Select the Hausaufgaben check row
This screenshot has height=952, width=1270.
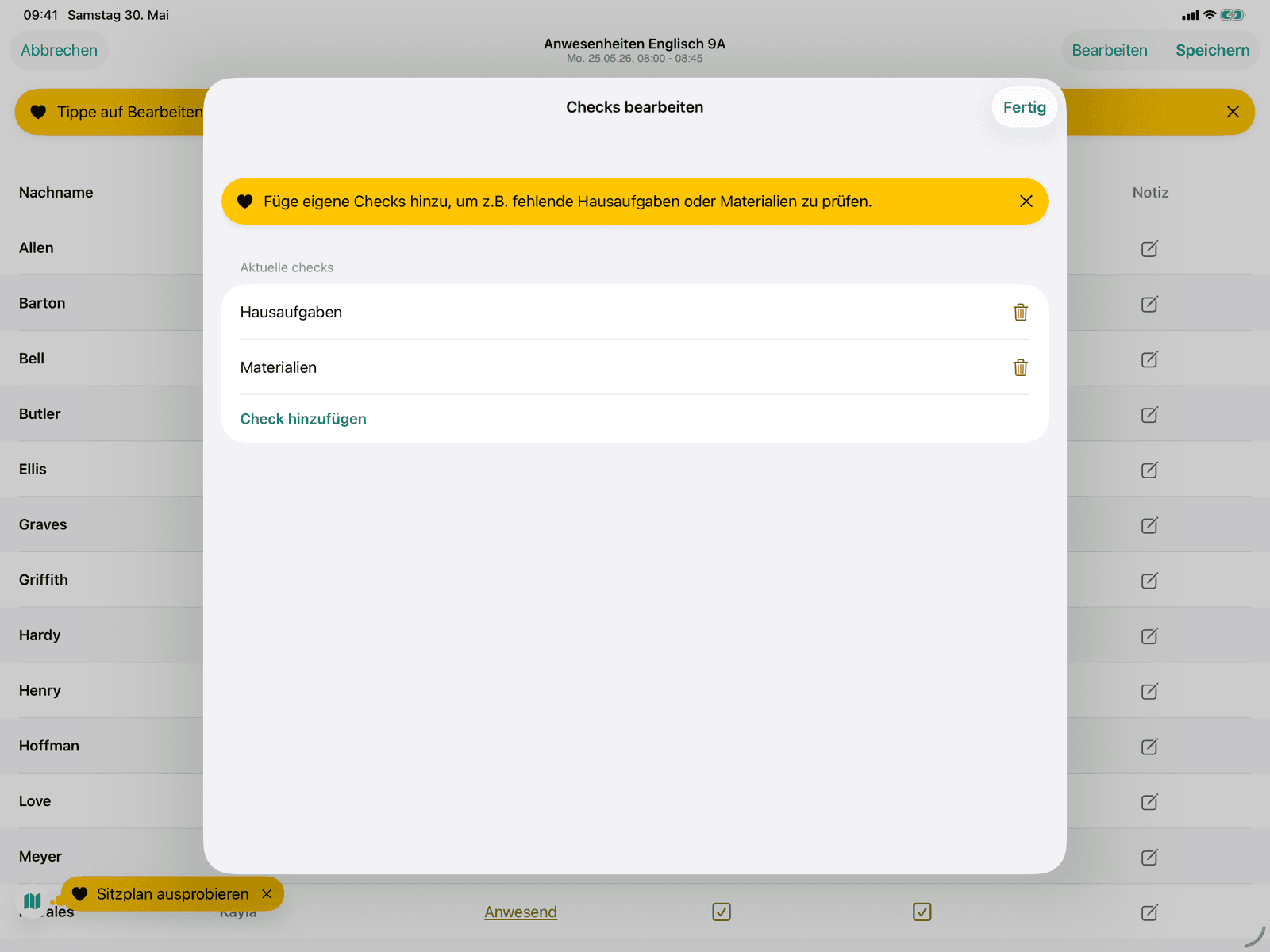click(x=634, y=312)
